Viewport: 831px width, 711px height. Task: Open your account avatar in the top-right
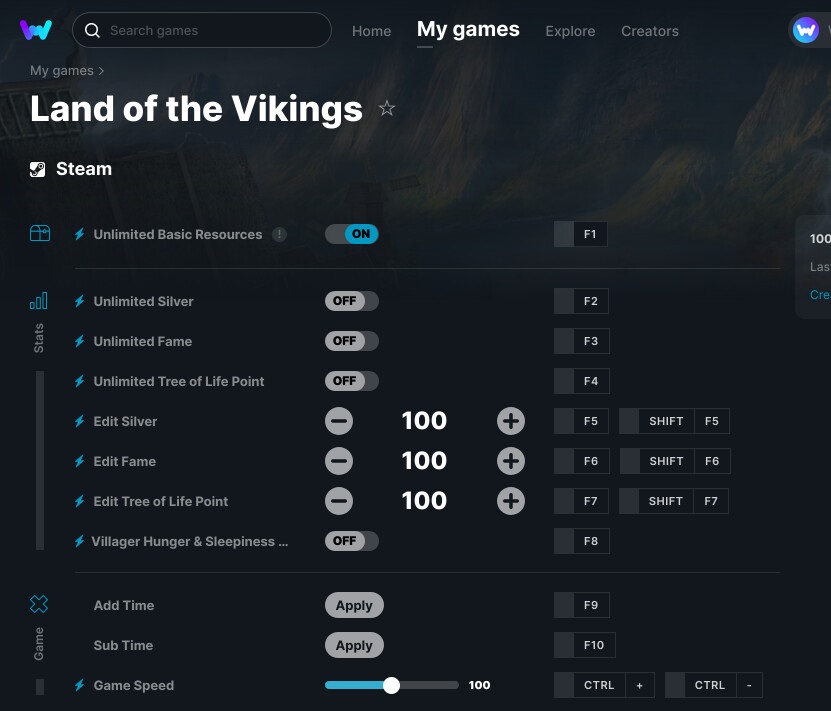coord(806,30)
